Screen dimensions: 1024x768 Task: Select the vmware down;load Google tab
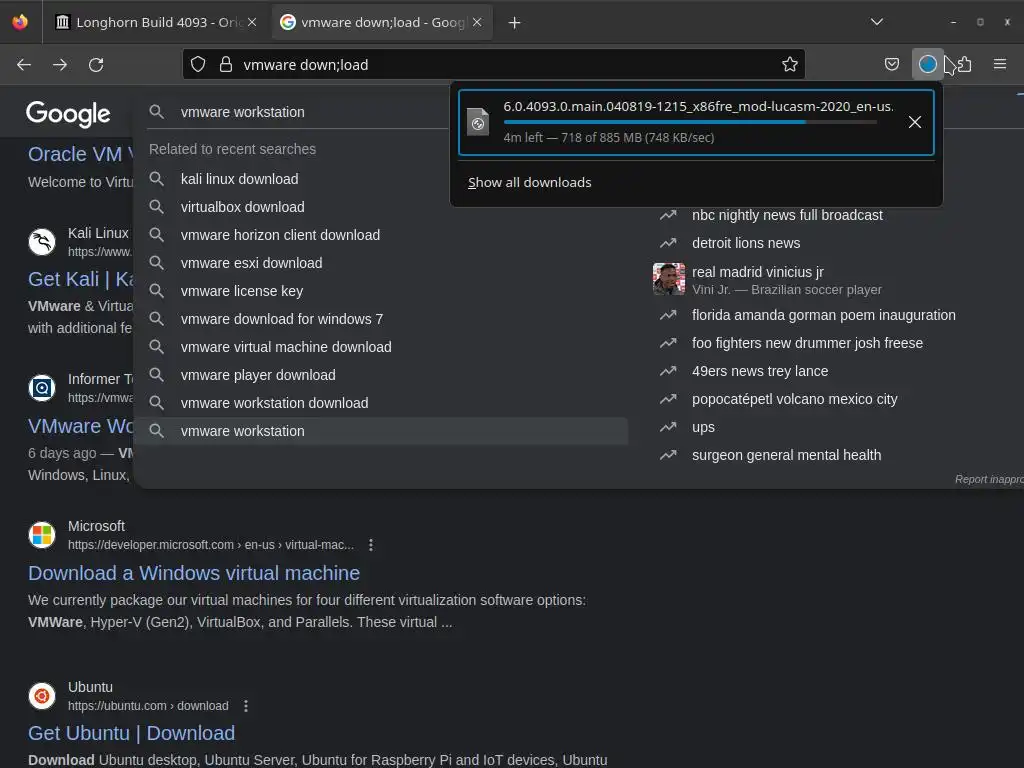(382, 22)
